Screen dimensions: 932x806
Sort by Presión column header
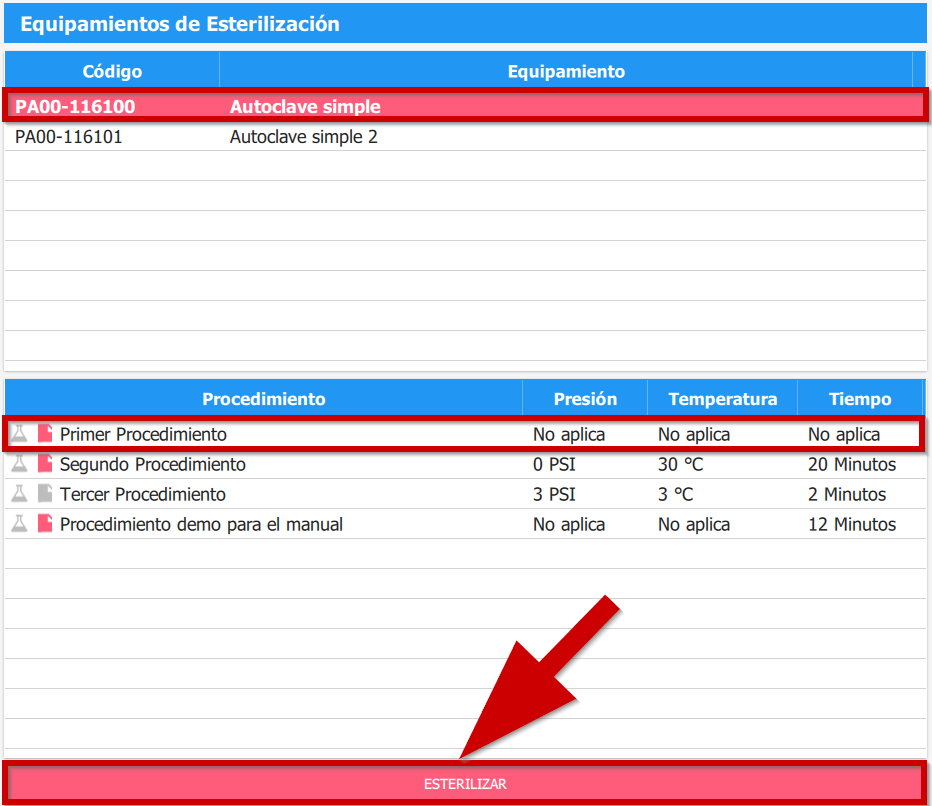click(585, 399)
